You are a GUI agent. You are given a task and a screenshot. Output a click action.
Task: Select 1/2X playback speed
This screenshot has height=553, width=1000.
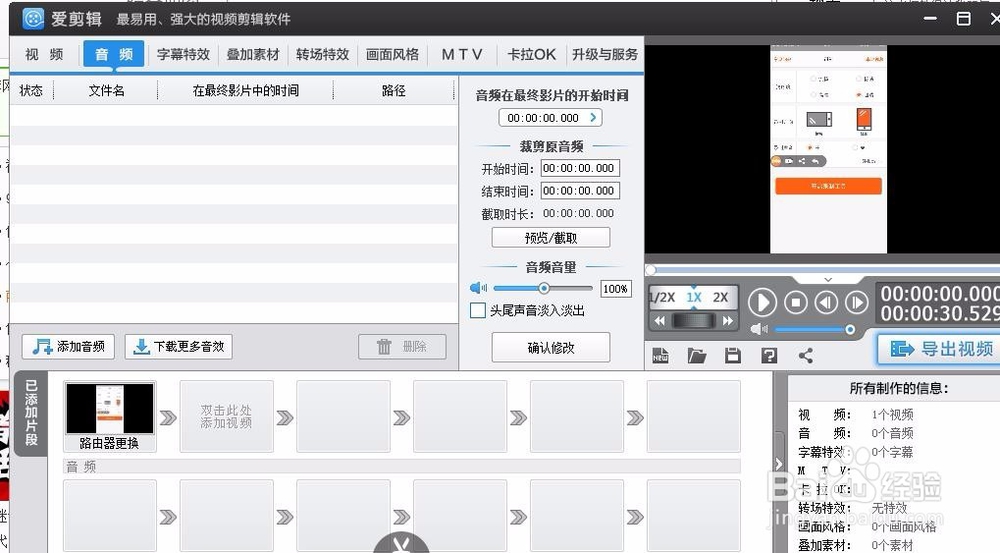[x=662, y=297]
